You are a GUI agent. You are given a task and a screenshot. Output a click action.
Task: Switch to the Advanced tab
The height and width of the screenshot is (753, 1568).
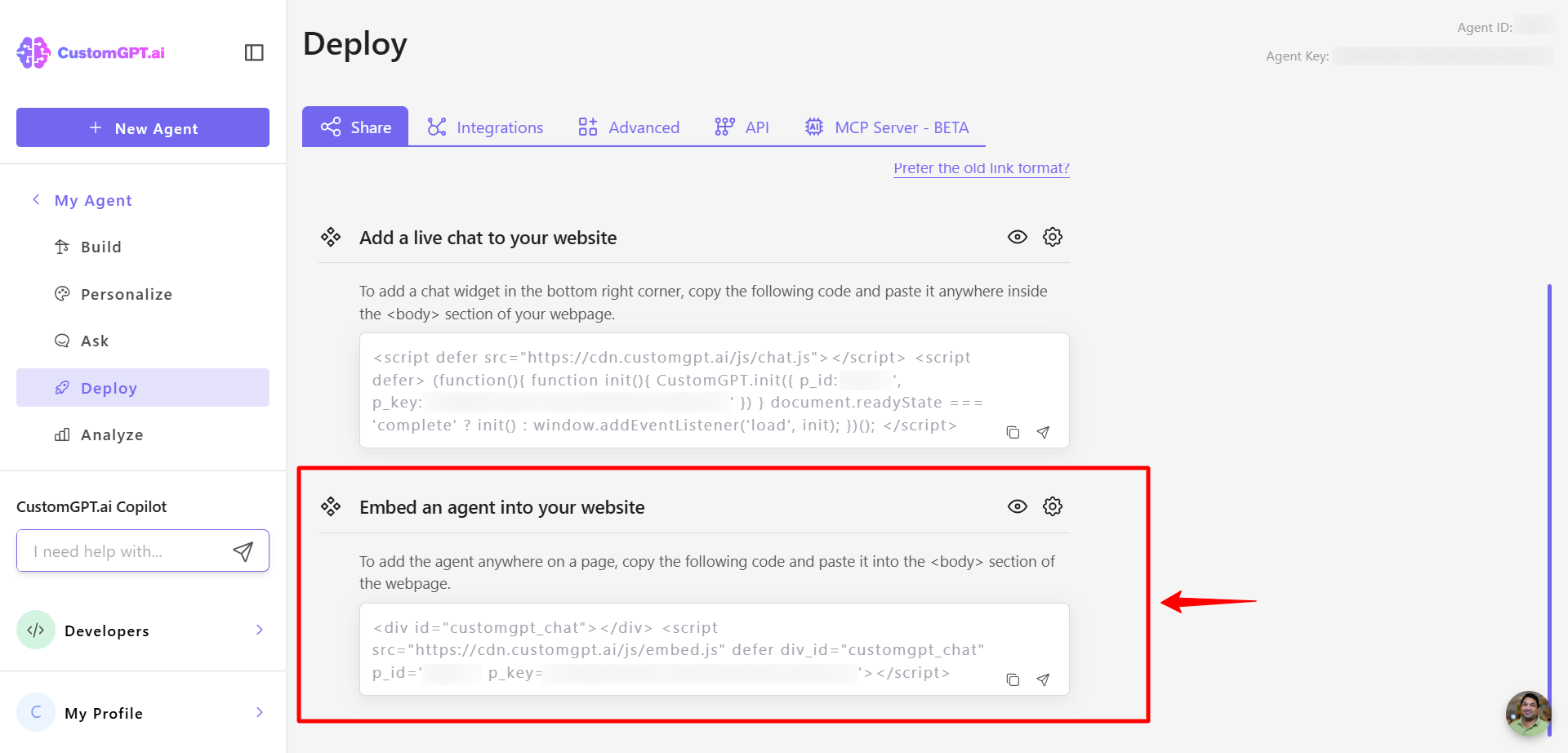coord(629,127)
